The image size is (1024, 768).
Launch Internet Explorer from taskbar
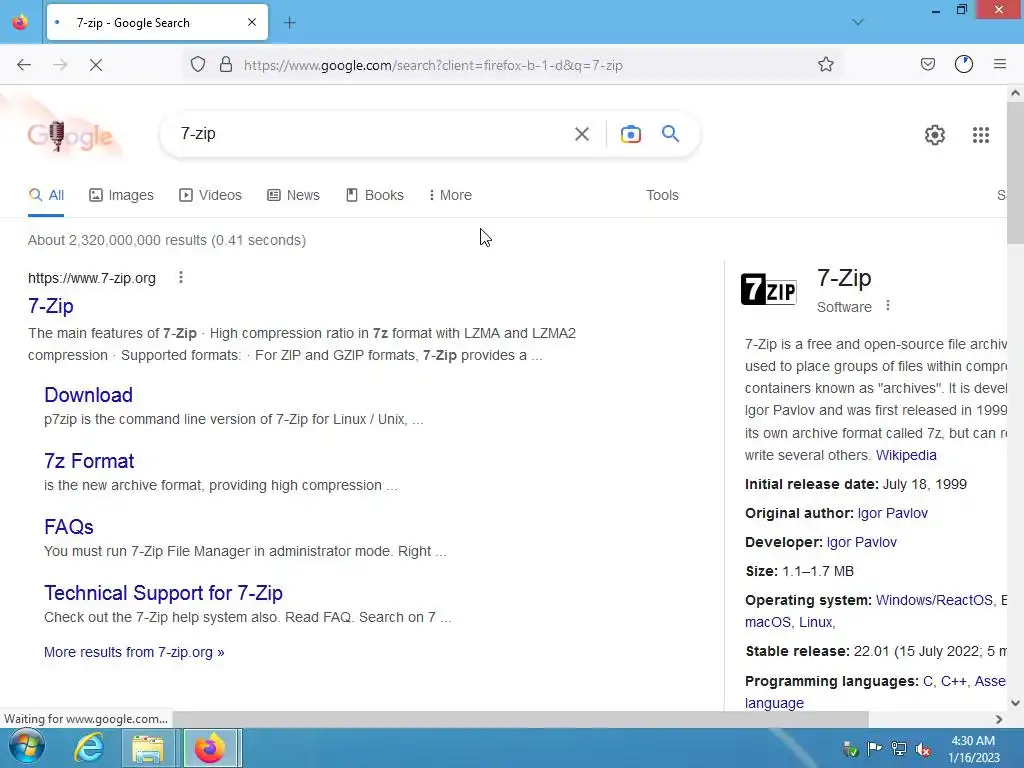pos(89,748)
